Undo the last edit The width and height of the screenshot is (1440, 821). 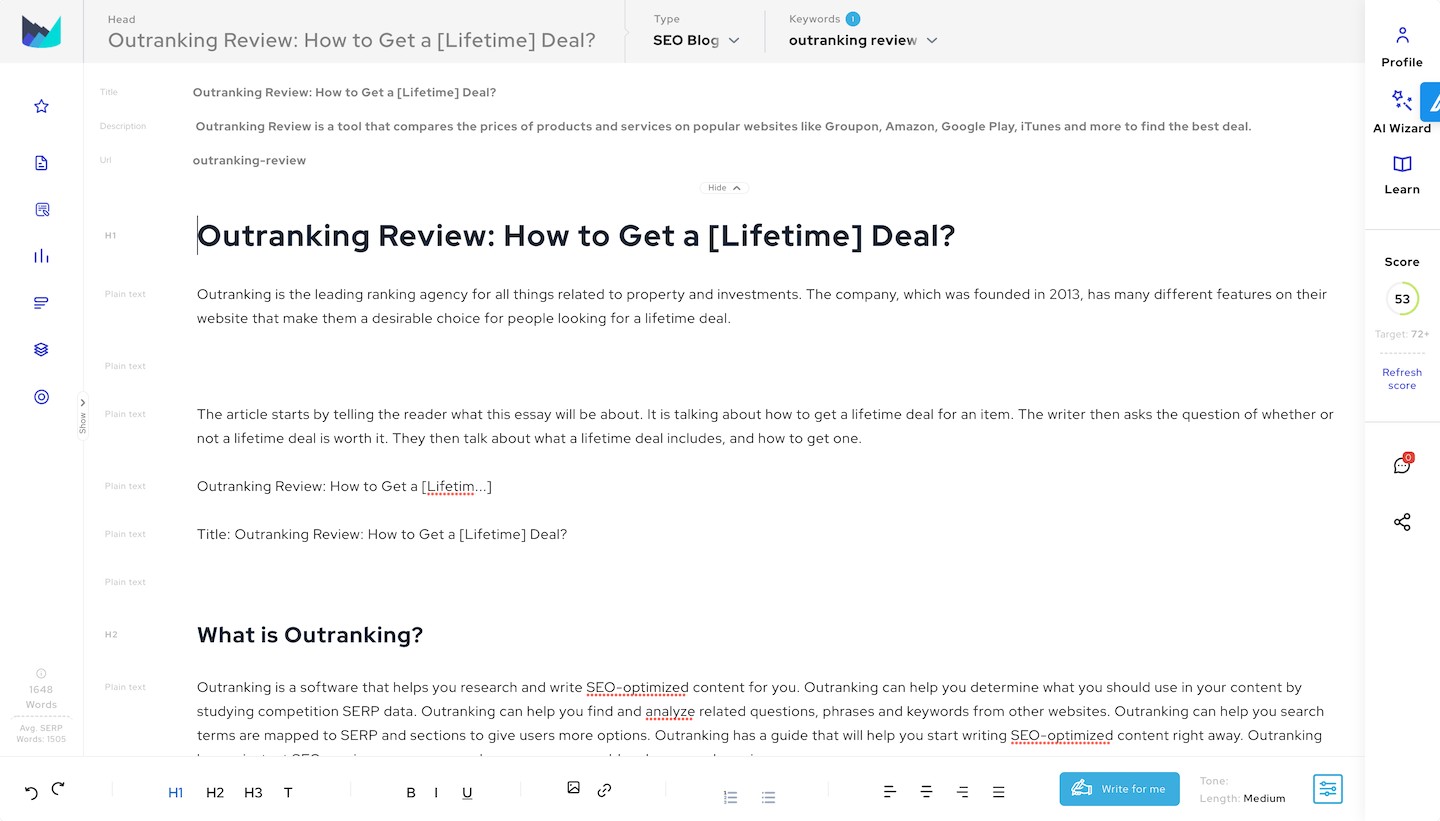pos(31,791)
